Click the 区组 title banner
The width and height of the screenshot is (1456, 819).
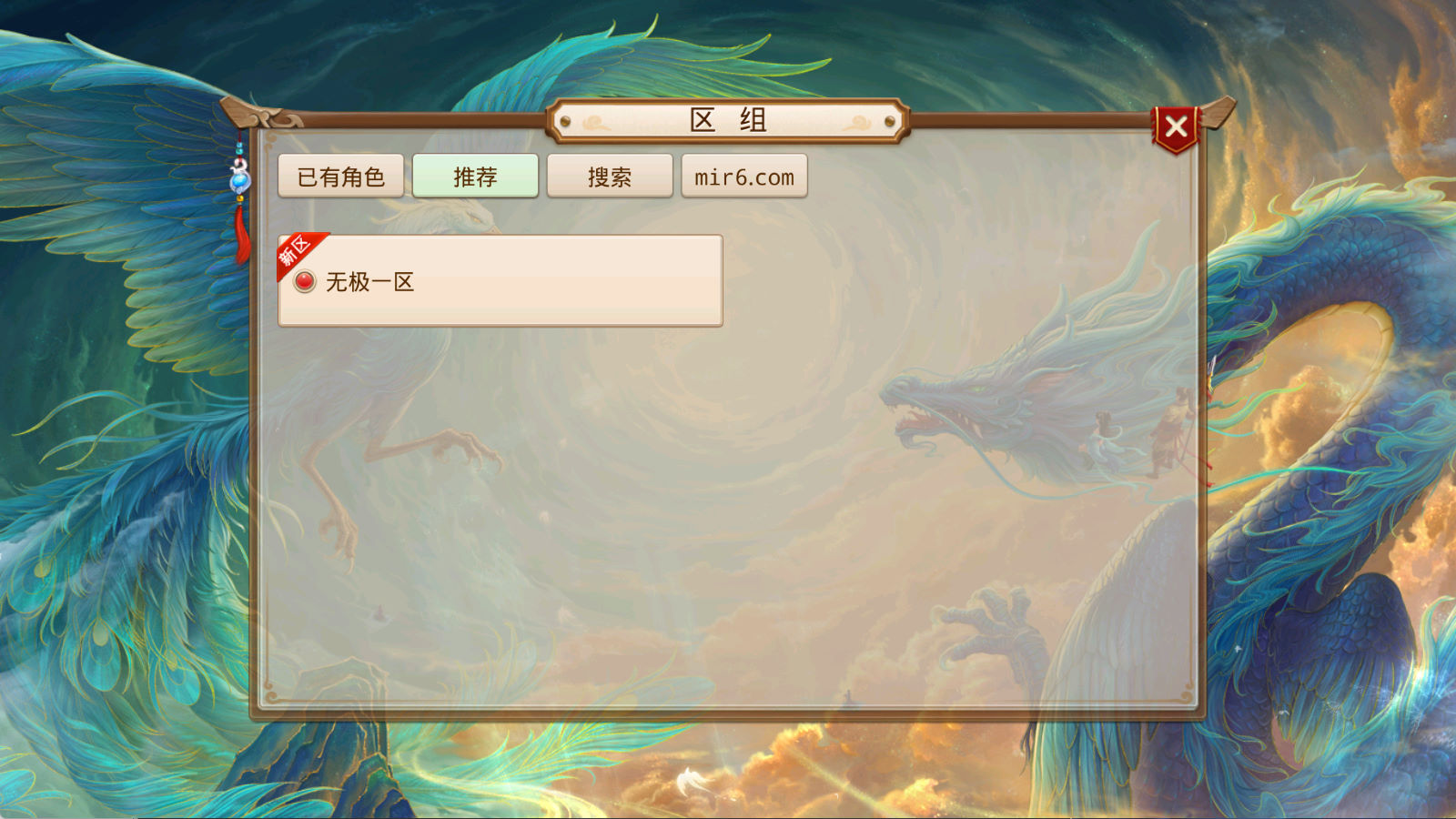pos(728,120)
